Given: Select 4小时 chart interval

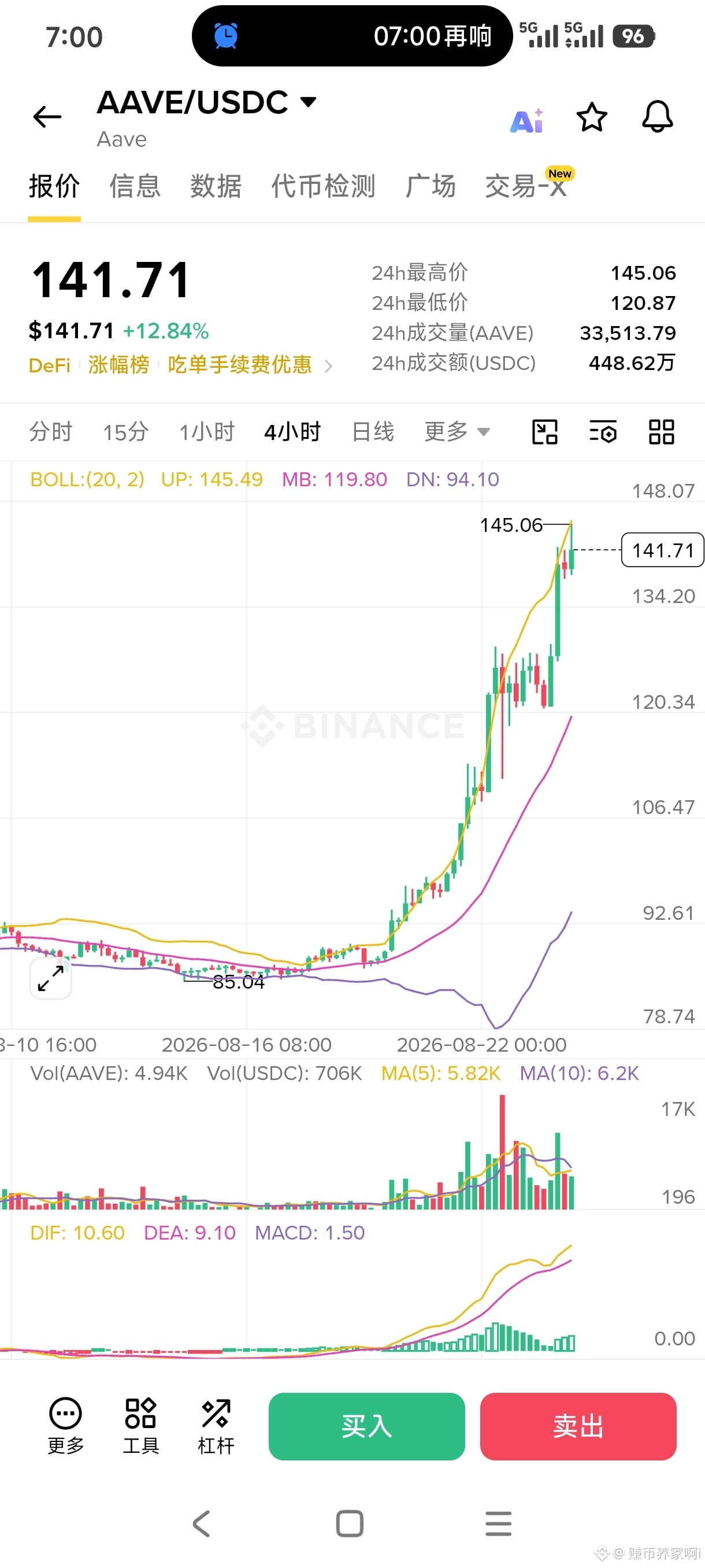Looking at the screenshot, I should point(292,431).
